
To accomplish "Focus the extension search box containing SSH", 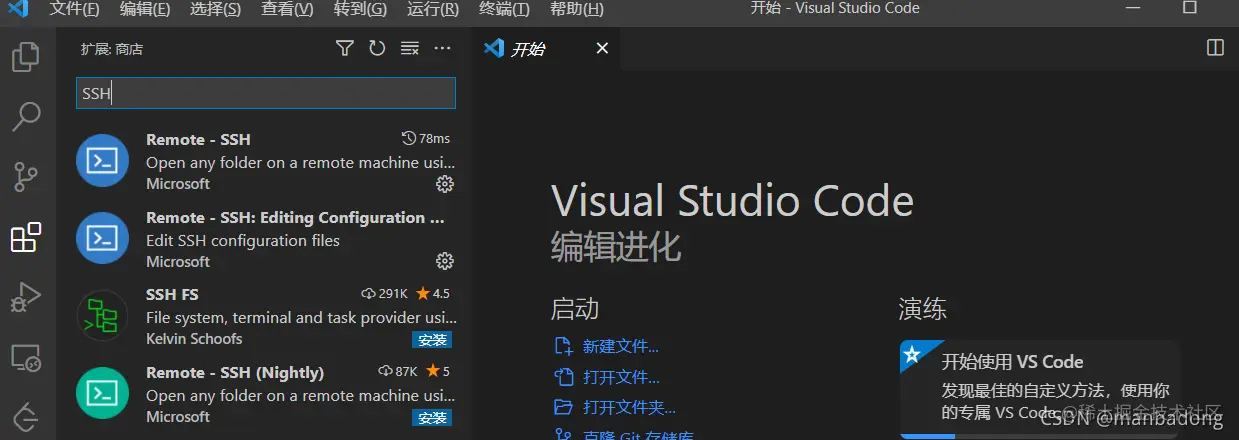I will coord(266,93).
